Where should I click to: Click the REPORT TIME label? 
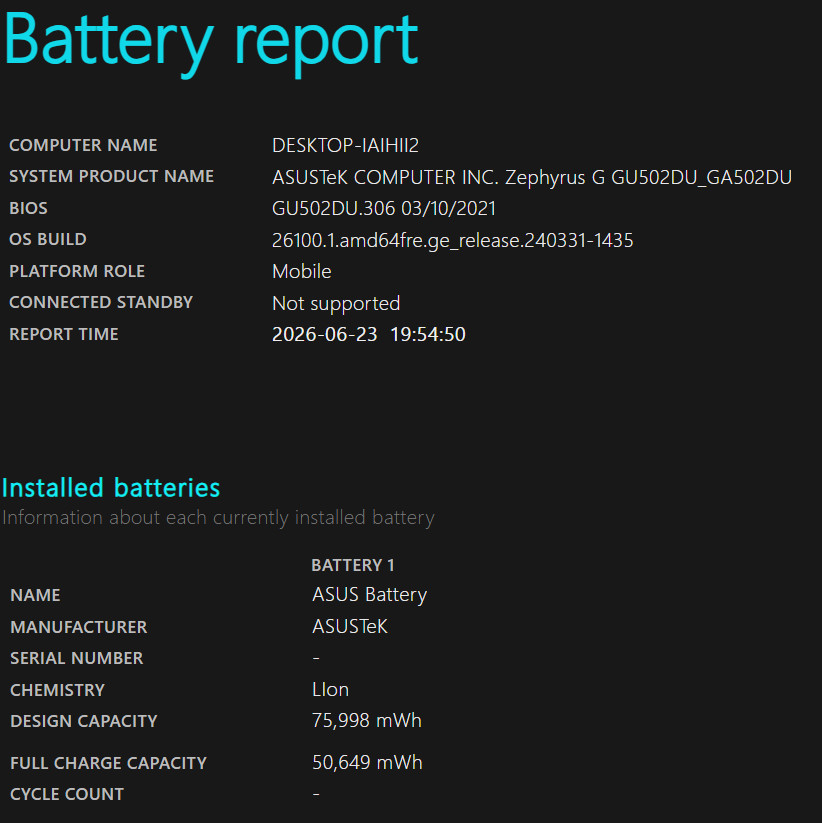coord(64,334)
